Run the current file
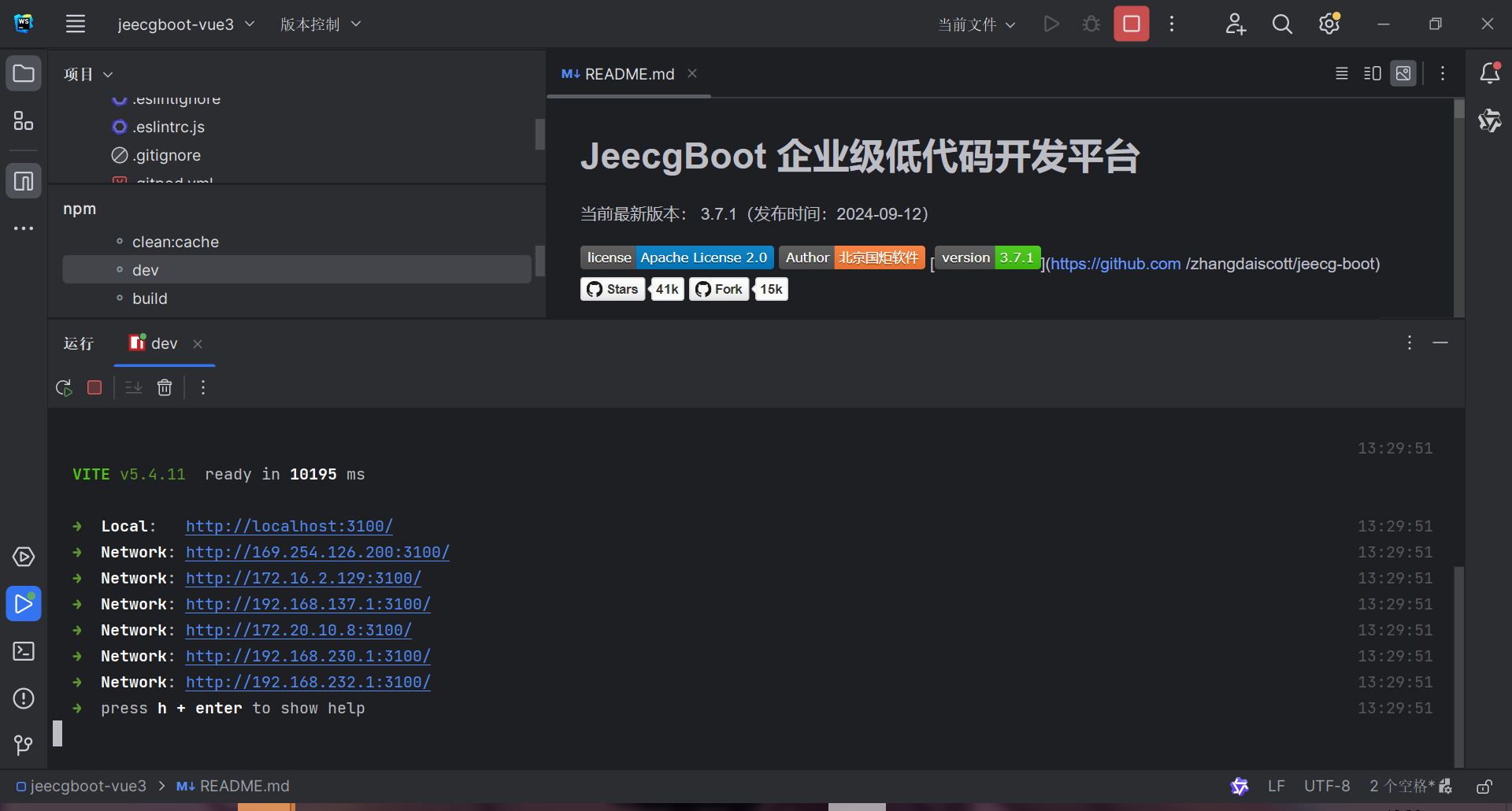Image resolution: width=1512 pixels, height=811 pixels. coord(1051,24)
